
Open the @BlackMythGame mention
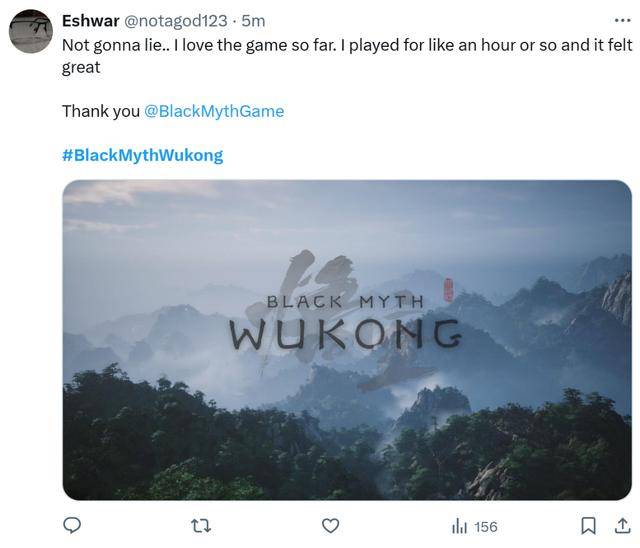[214, 111]
